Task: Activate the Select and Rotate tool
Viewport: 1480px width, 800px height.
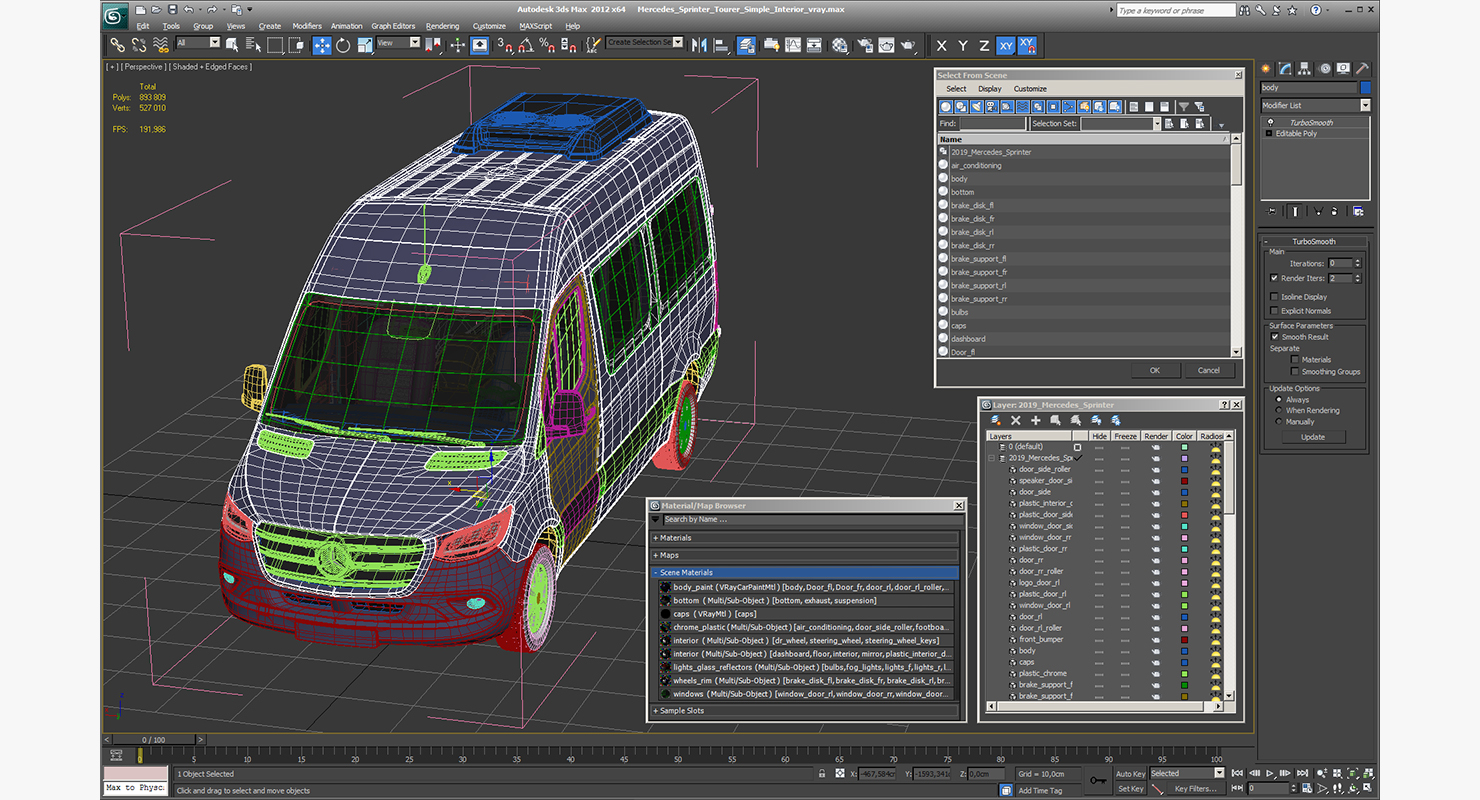Action: (343, 45)
